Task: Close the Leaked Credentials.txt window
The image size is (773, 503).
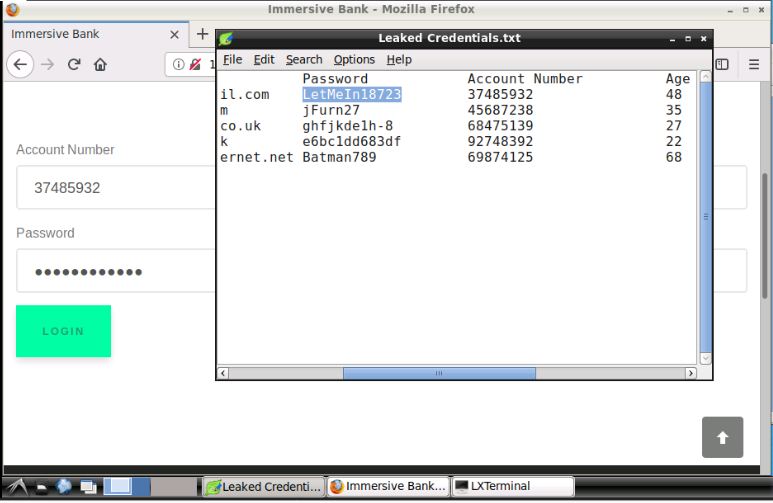Action: (703, 38)
